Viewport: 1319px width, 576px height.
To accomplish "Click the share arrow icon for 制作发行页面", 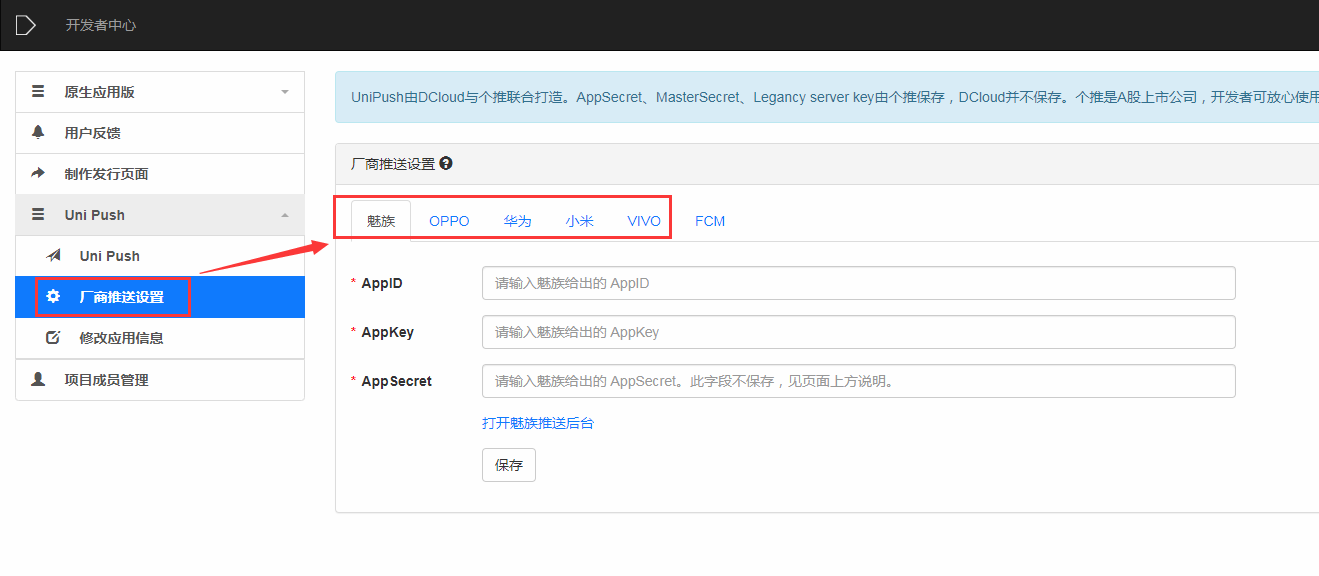I will pyautogui.click(x=38, y=173).
